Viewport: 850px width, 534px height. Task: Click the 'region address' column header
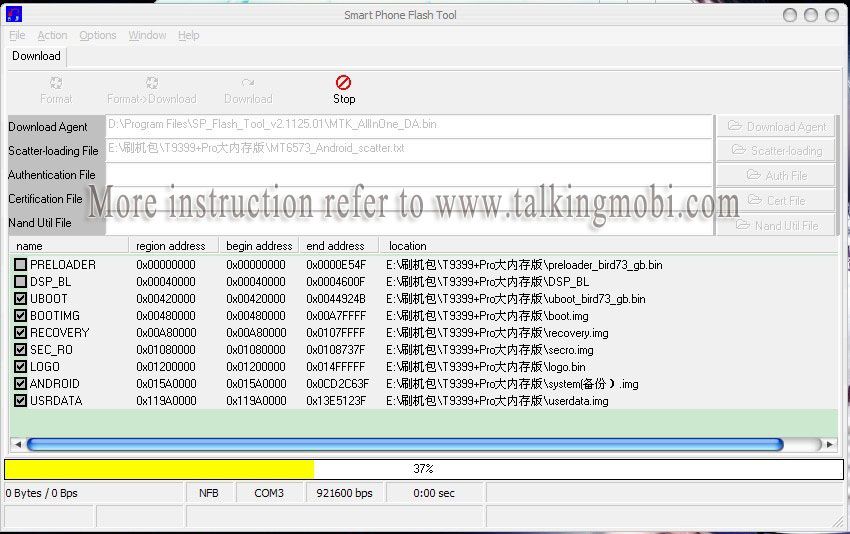click(173, 246)
